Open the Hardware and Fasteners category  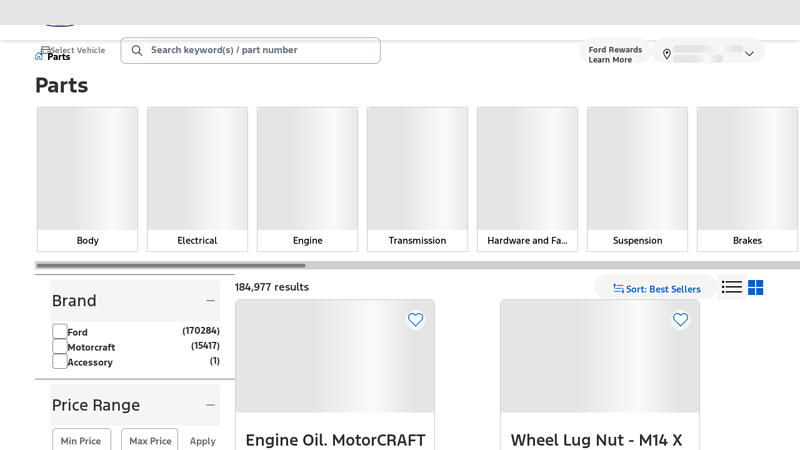[527, 179]
